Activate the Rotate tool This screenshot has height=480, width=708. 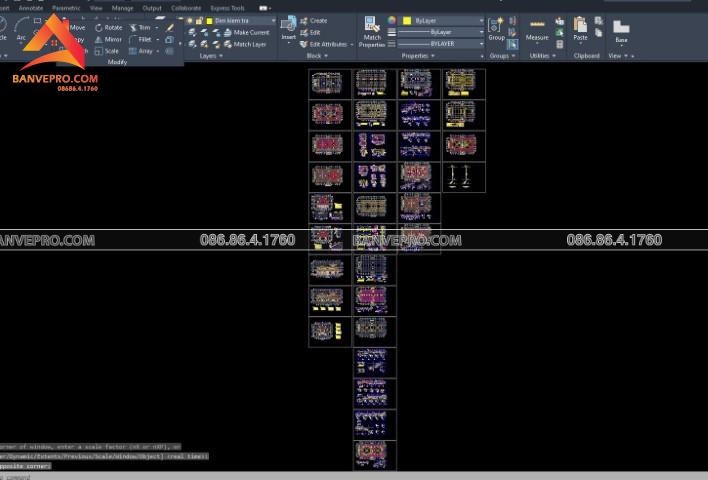(108, 28)
